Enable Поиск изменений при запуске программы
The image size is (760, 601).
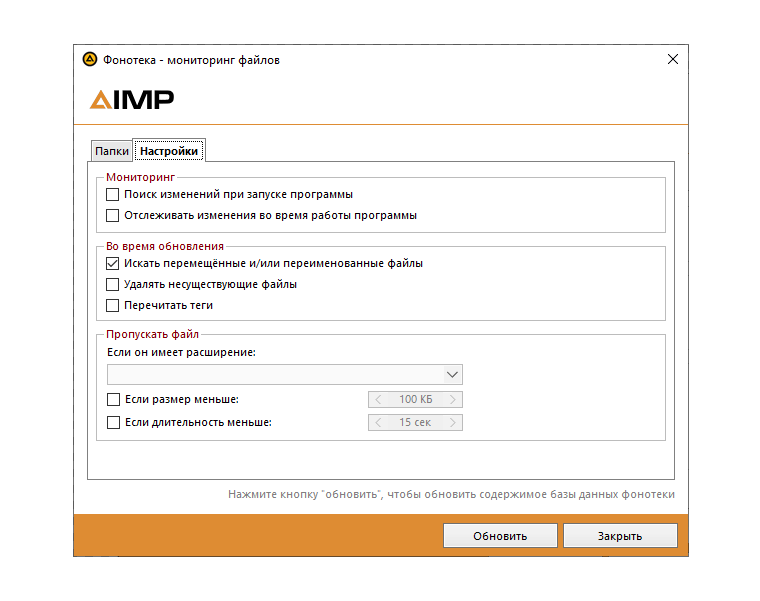tap(113, 194)
